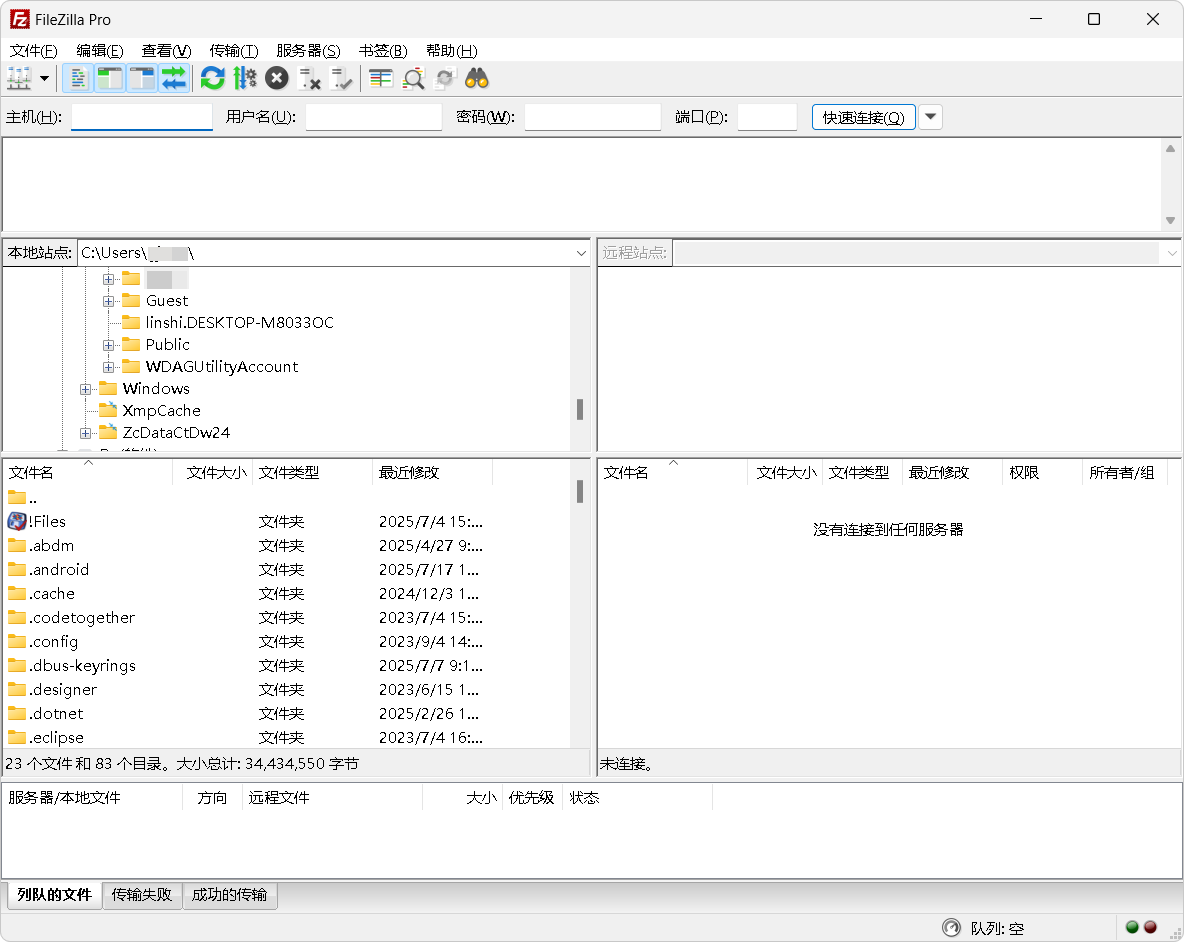Click the binoculars file search icon
Viewport: 1184px width, 942px height.
tap(476, 78)
